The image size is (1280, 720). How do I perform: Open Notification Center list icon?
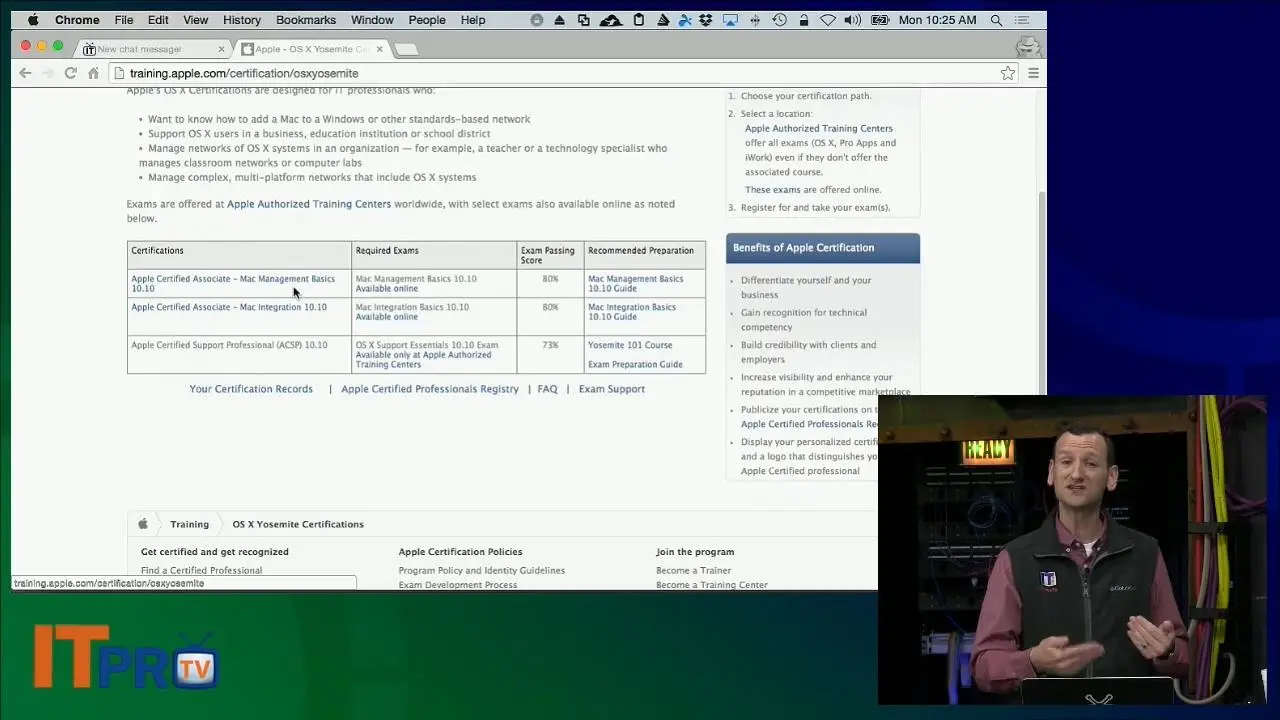(x=1024, y=20)
